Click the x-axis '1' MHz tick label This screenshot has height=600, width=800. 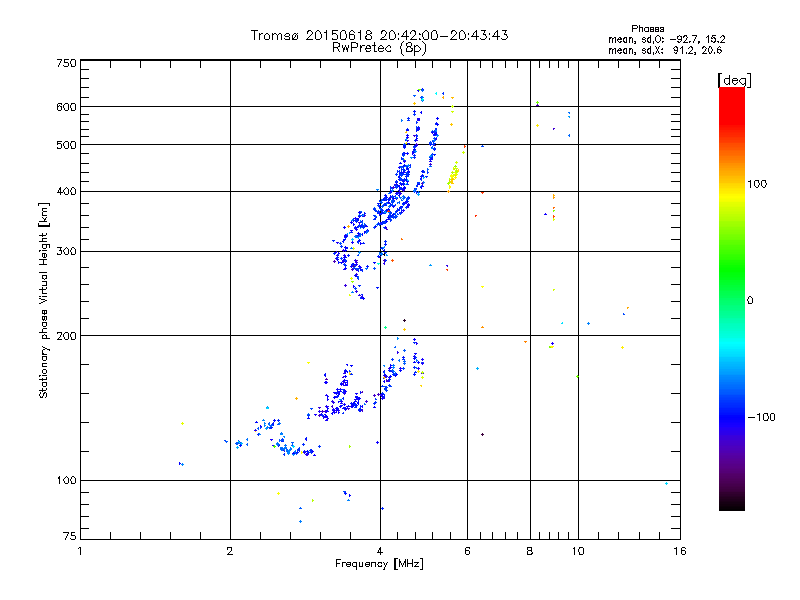pos(80,551)
